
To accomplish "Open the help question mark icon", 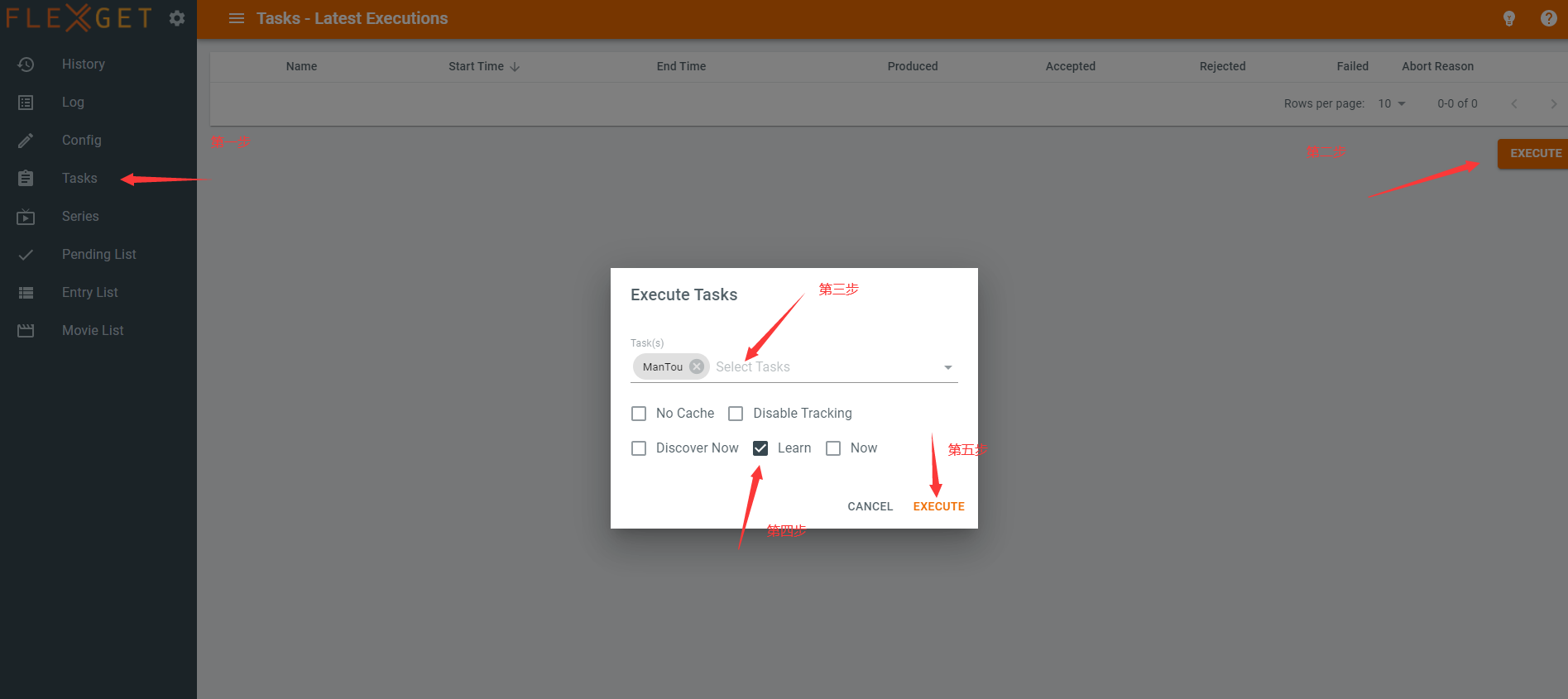I will click(x=1549, y=18).
